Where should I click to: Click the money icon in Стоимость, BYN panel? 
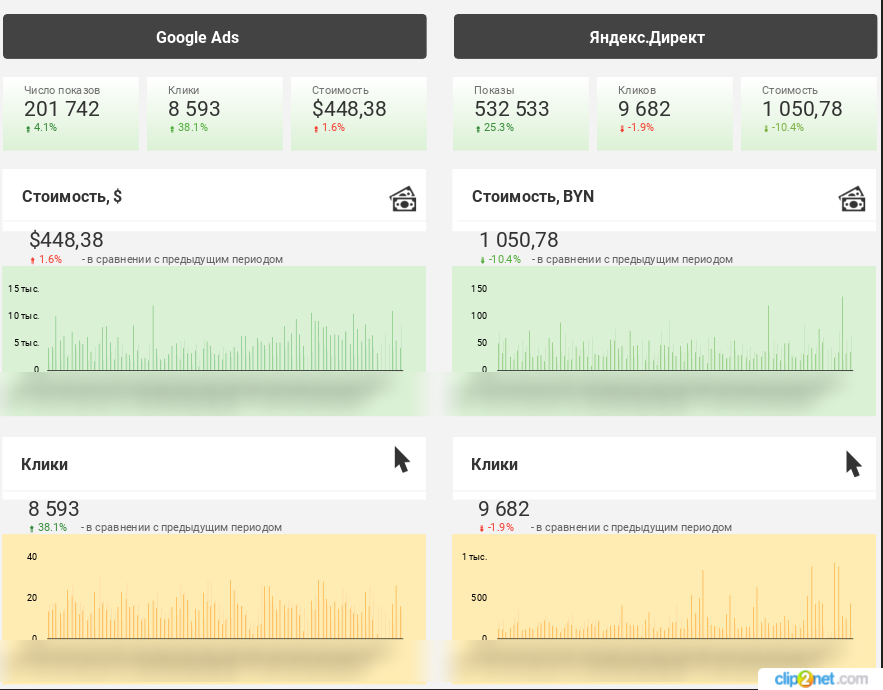[851, 199]
